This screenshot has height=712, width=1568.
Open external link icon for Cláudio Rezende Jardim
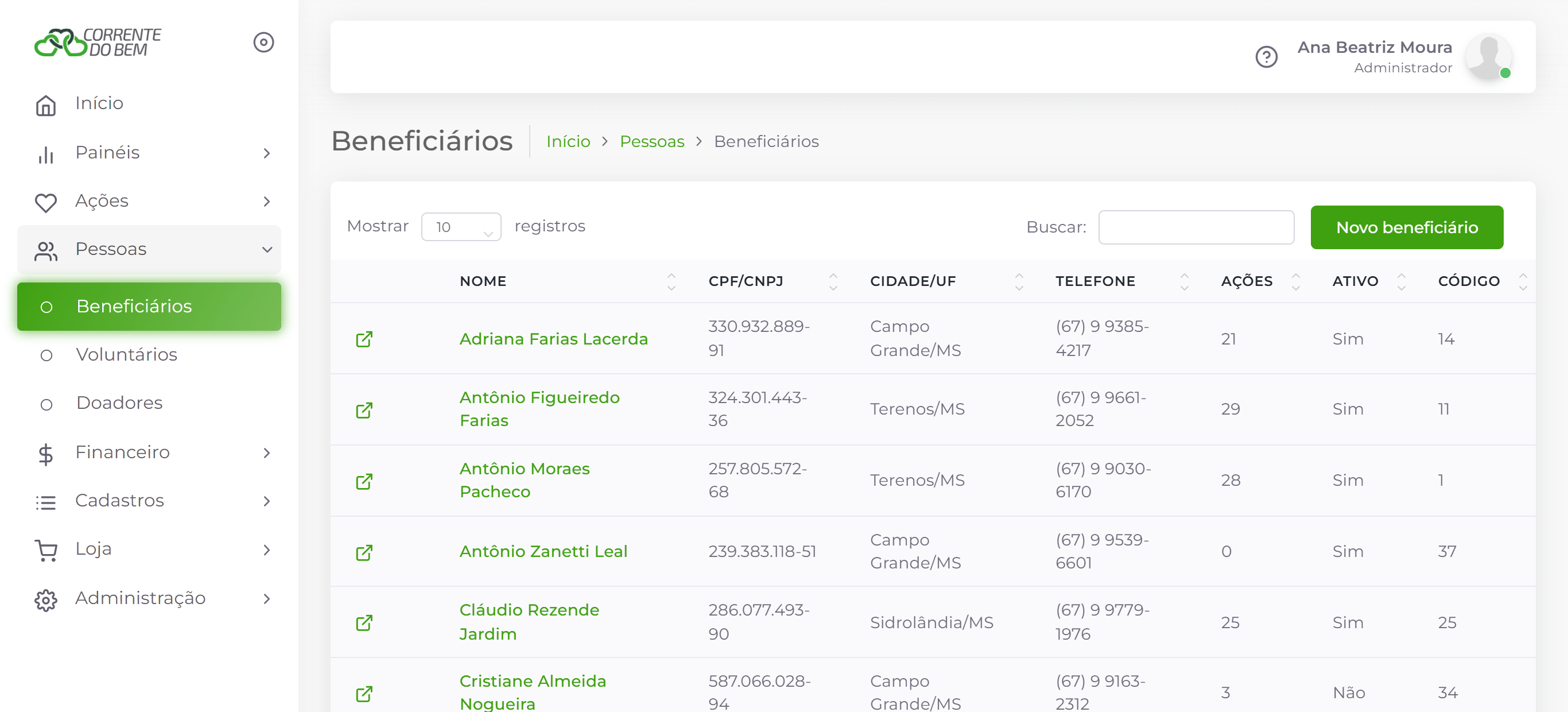pos(364,622)
